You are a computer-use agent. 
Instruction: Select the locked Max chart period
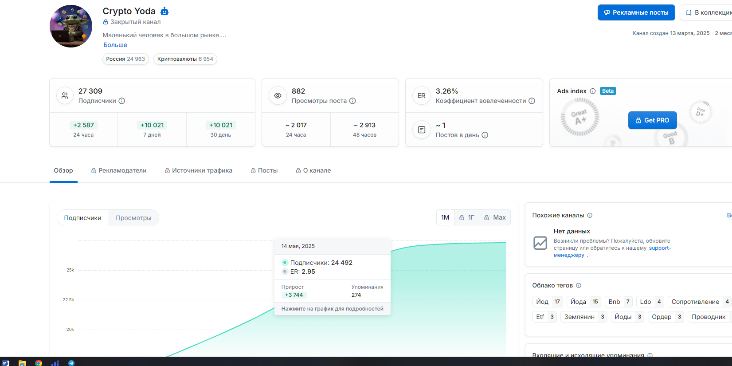point(495,218)
